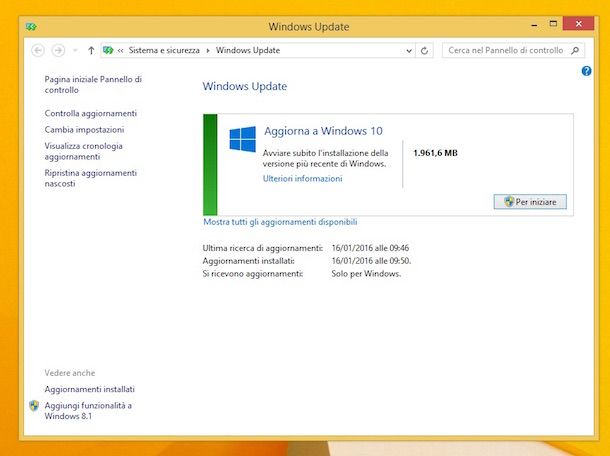The height and width of the screenshot is (456, 610).
Task: Click the Solo per Windows text
Action: point(366,274)
